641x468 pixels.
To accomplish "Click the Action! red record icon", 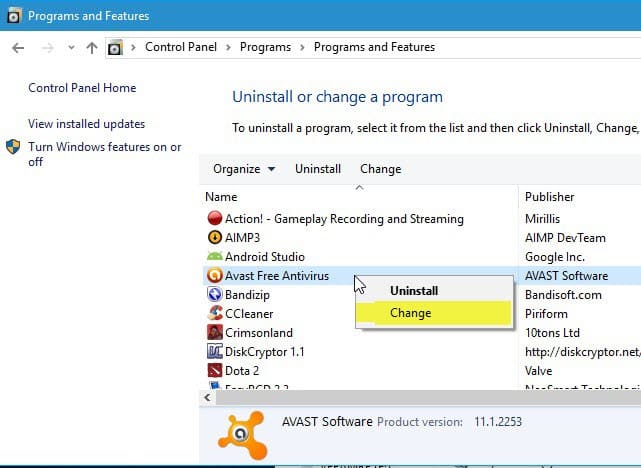I will click(215, 218).
